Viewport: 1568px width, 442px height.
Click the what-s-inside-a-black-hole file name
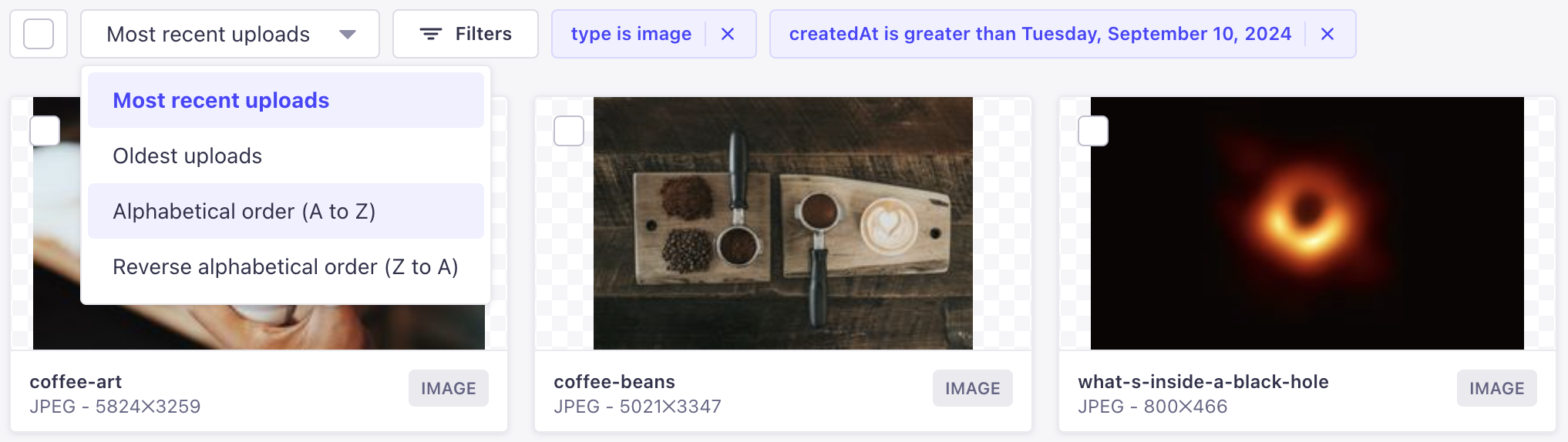click(x=1203, y=382)
